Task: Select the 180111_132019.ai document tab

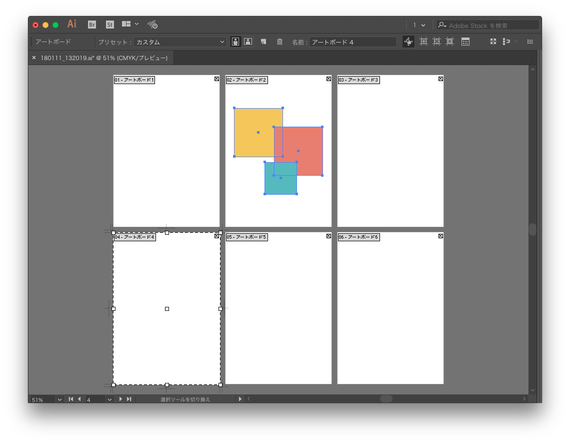Action: click(104, 58)
